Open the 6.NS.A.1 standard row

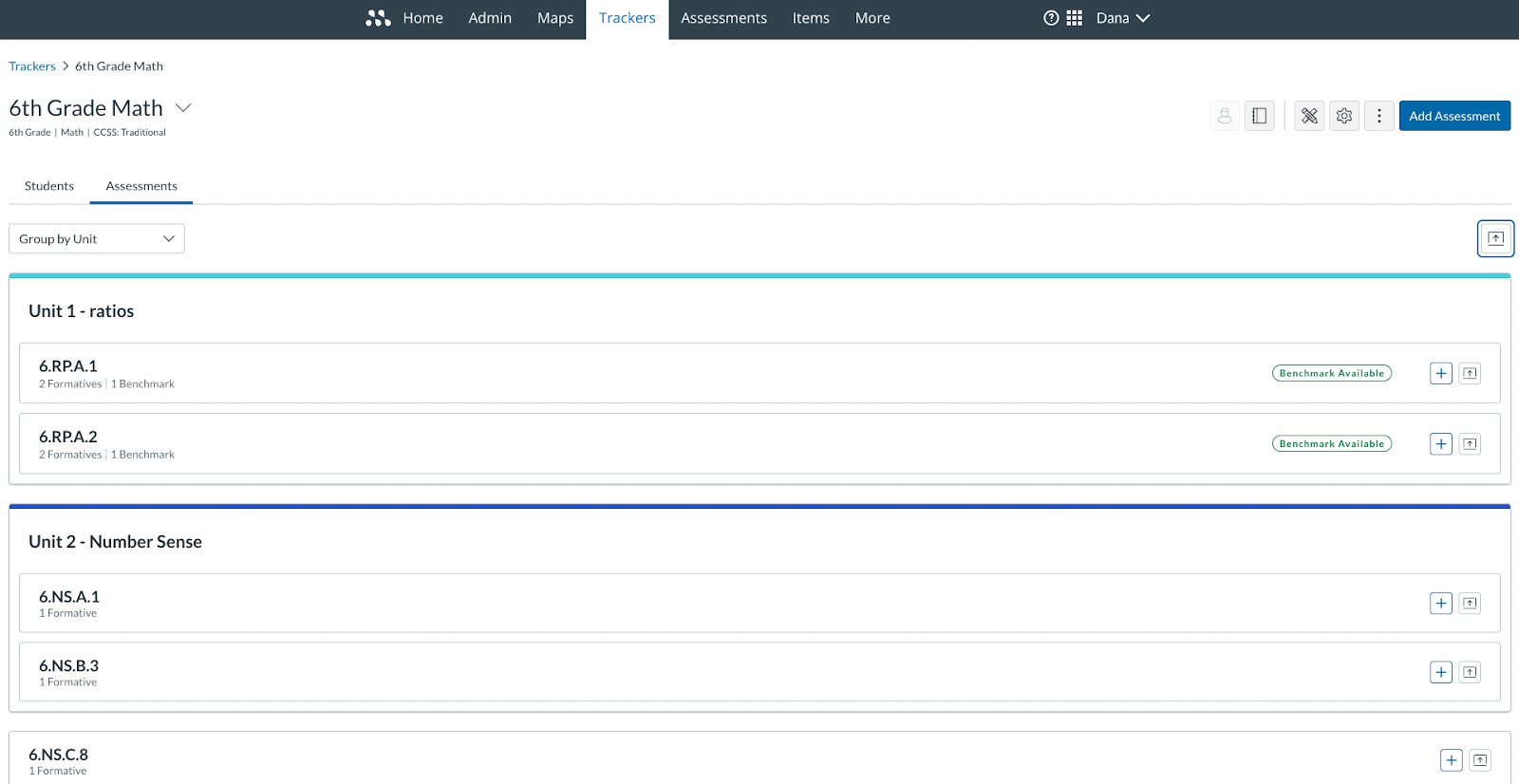tap(759, 603)
